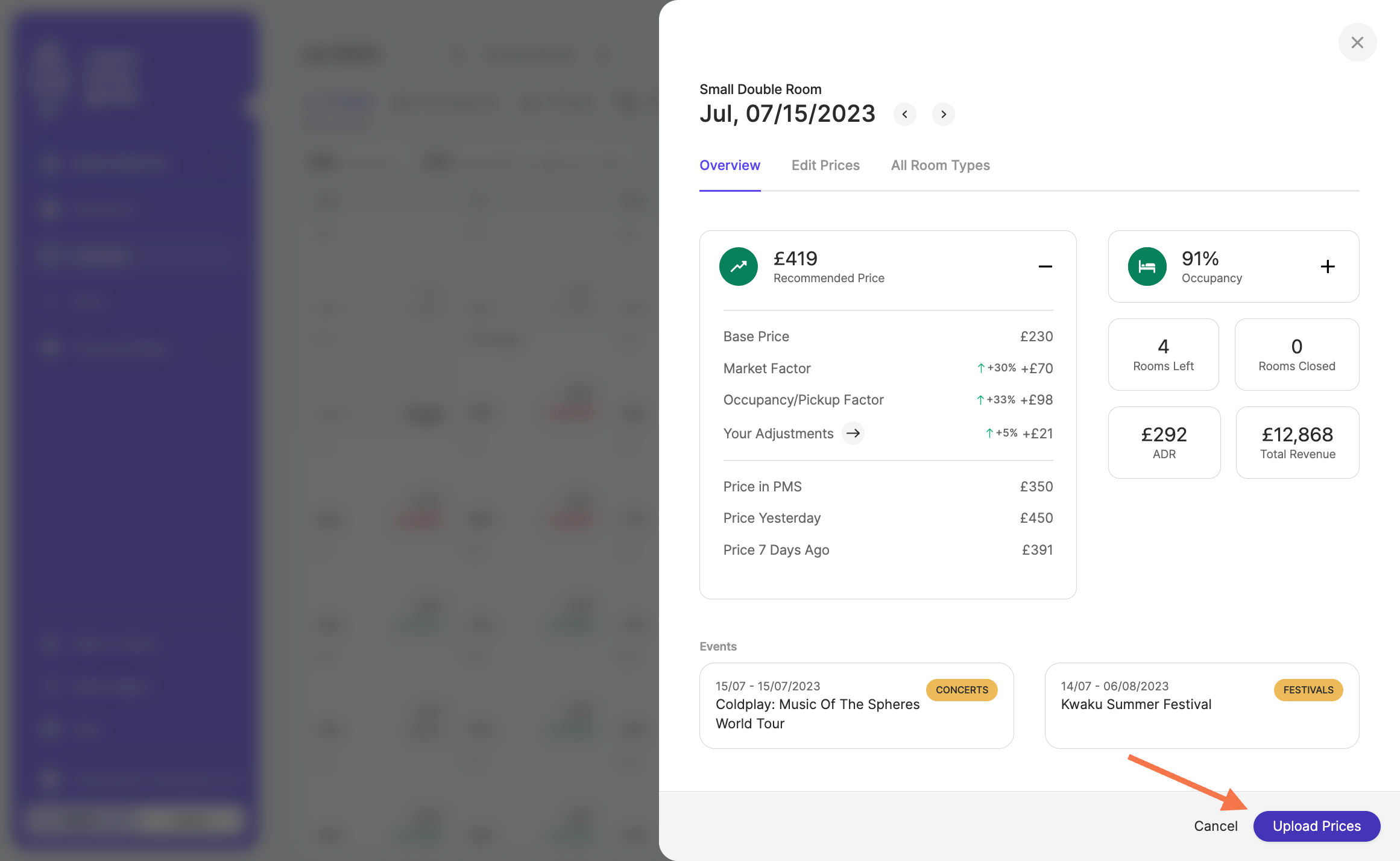
Task: Click the Market Factor +£70 value
Action: pos(1037,368)
